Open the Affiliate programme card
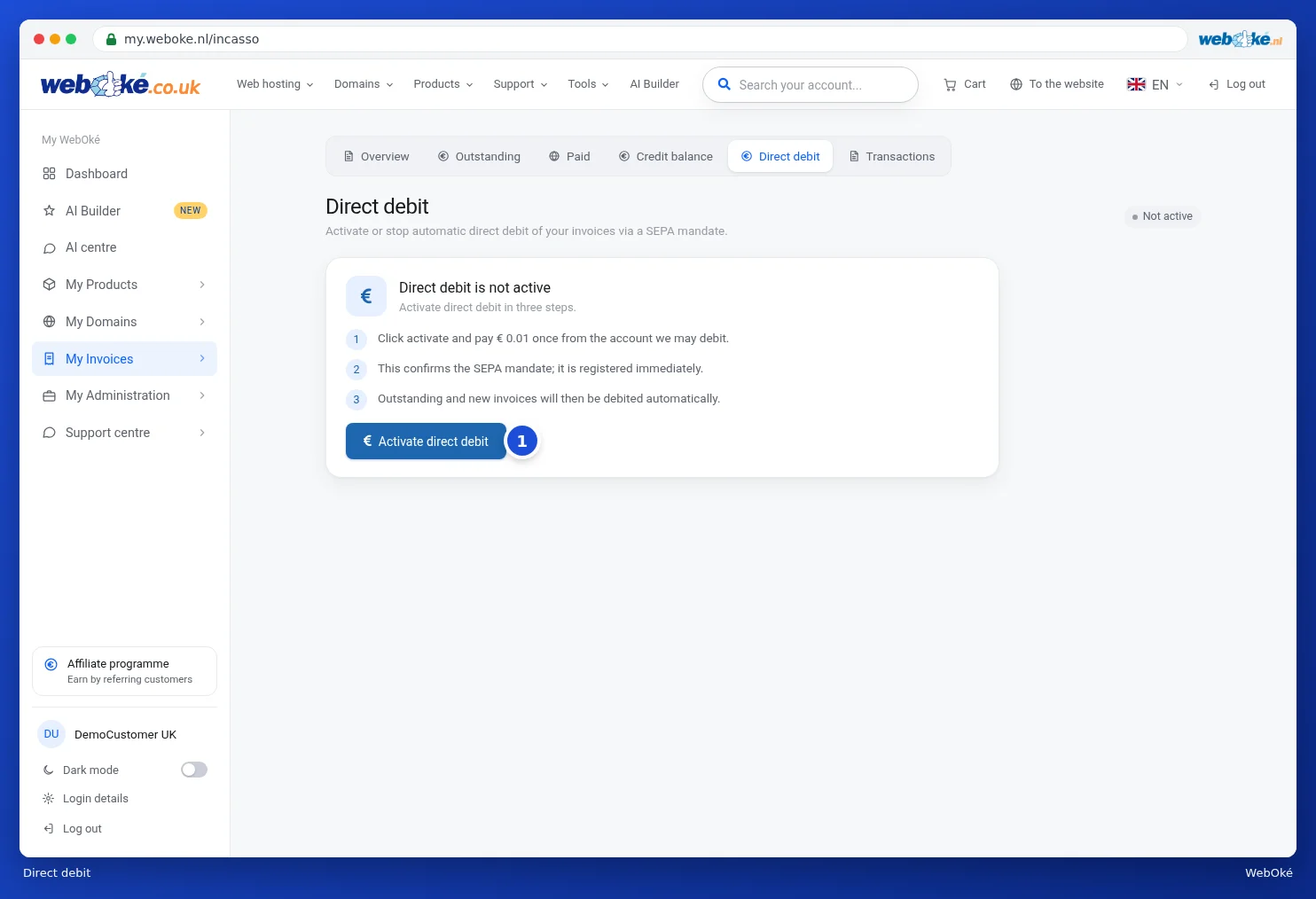The width and height of the screenshot is (1316, 899). click(x=124, y=671)
